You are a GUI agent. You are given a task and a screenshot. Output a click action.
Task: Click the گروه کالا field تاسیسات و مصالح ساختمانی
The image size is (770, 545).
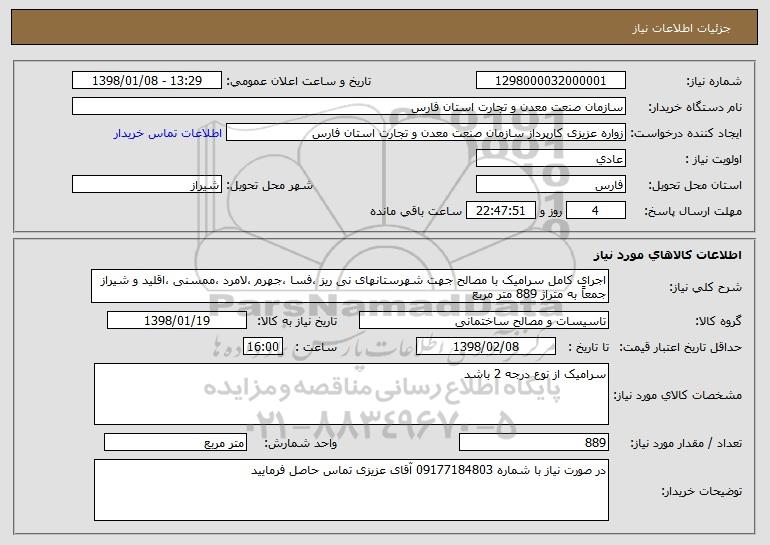pos(484,321)
